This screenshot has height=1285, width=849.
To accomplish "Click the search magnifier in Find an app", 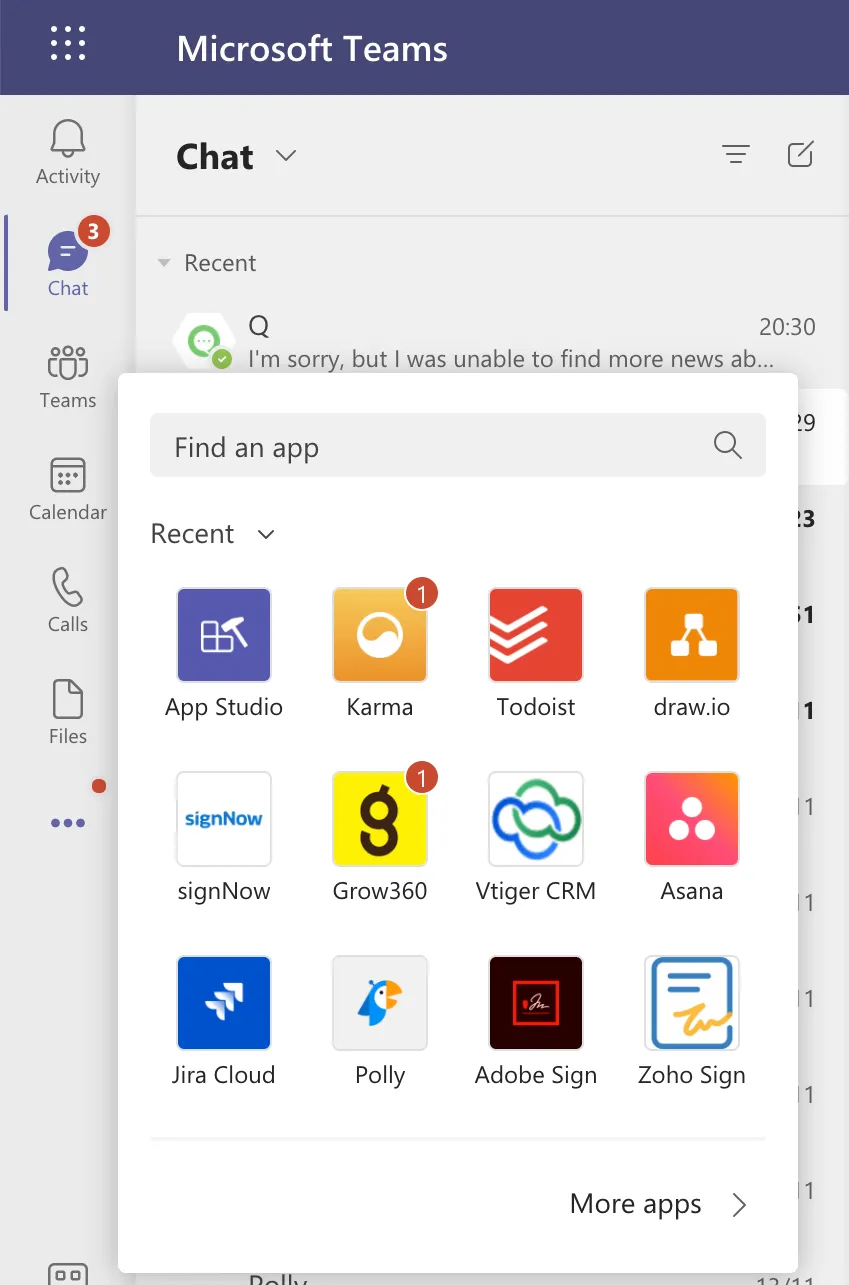I will click(728, 445).
